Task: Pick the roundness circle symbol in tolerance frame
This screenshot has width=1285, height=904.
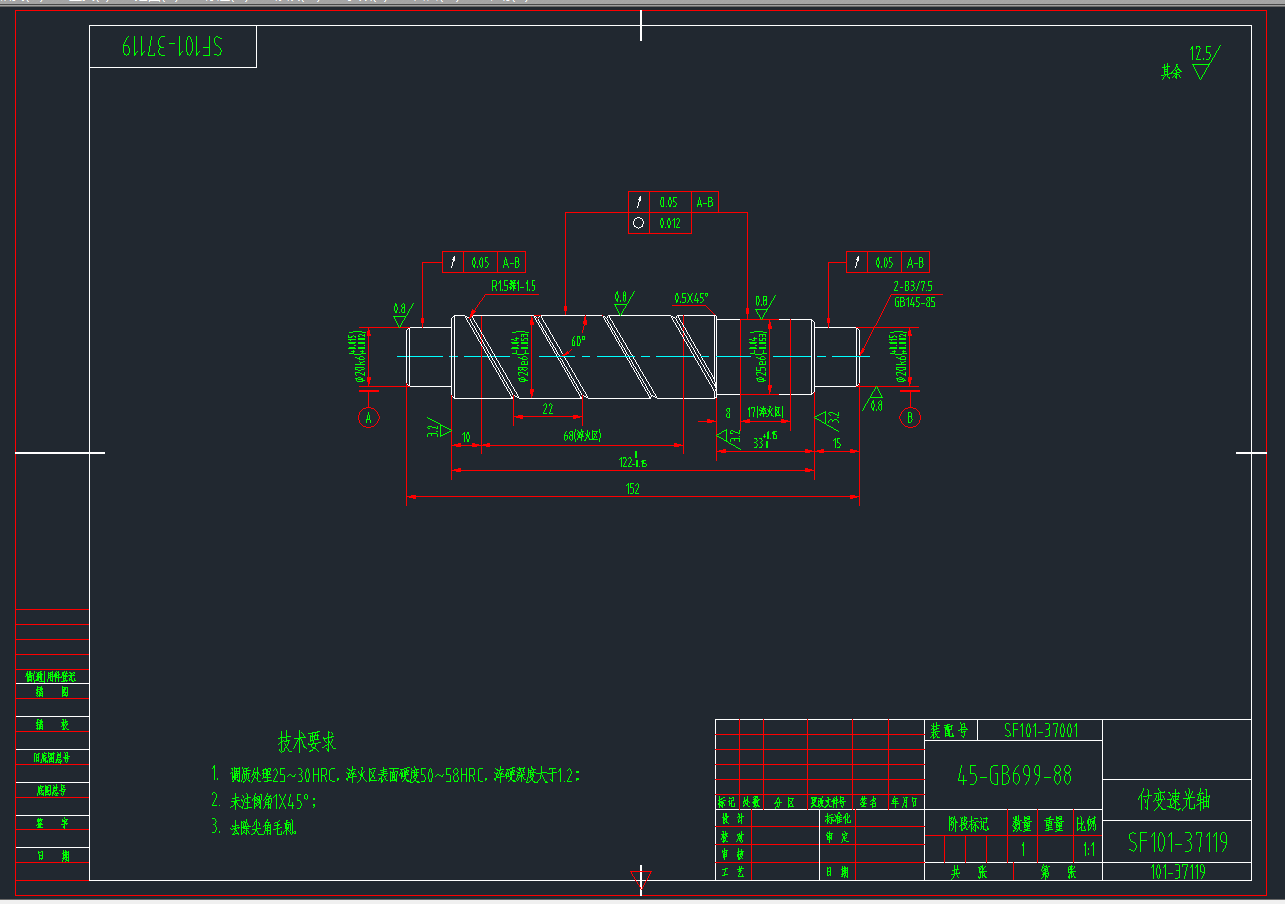Action: 639,223
